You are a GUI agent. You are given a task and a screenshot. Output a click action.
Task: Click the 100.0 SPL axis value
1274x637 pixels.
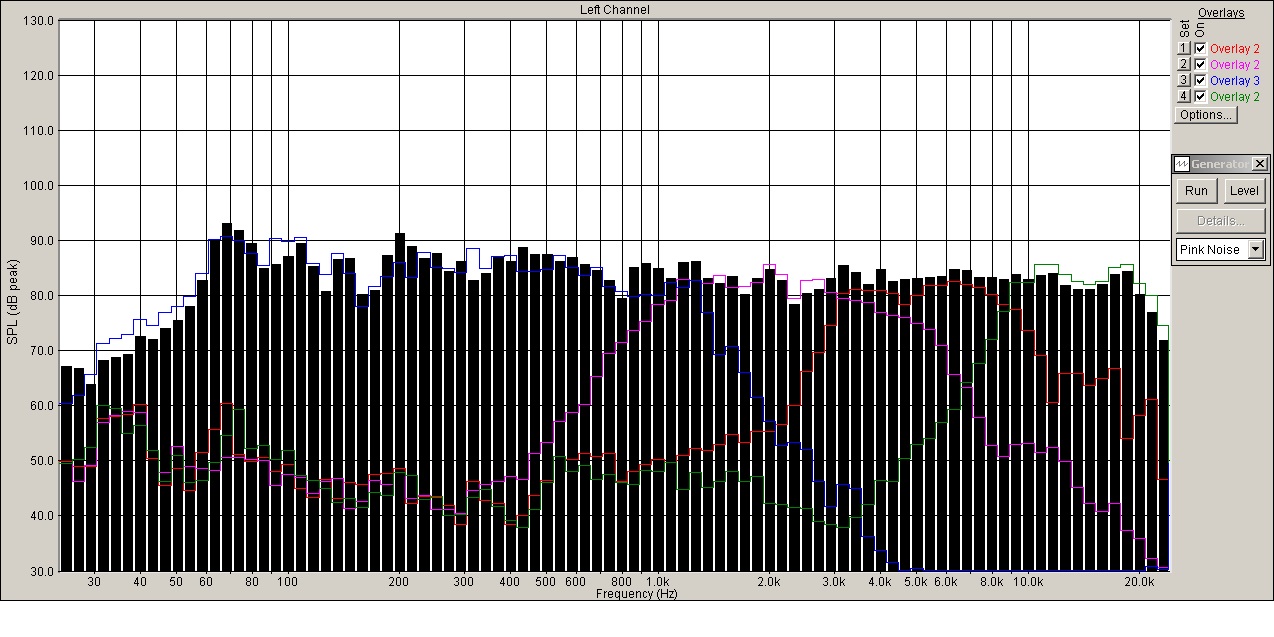point(38,186)
